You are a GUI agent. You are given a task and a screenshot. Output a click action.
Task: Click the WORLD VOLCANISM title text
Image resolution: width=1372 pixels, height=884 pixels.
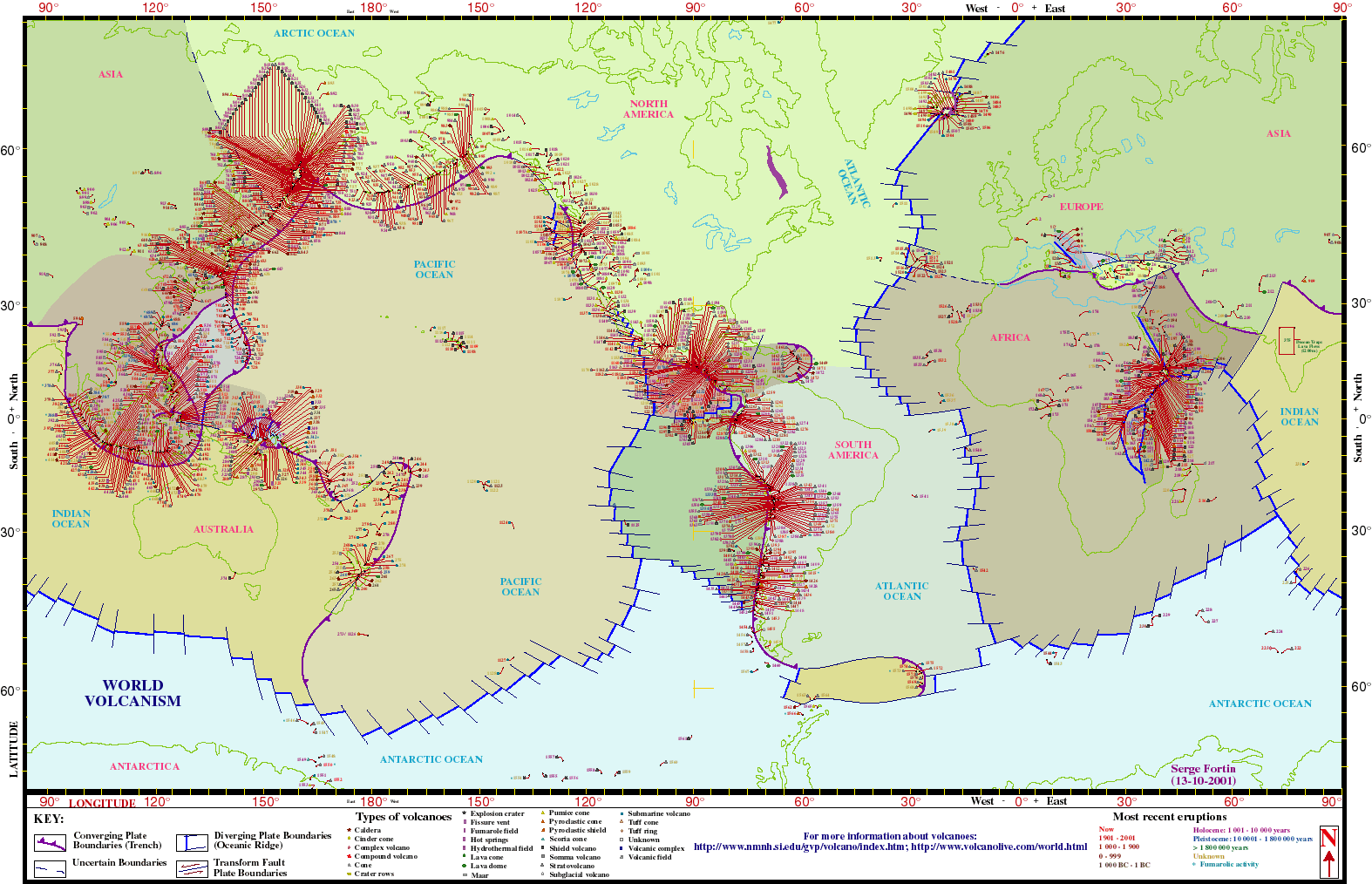132,693
